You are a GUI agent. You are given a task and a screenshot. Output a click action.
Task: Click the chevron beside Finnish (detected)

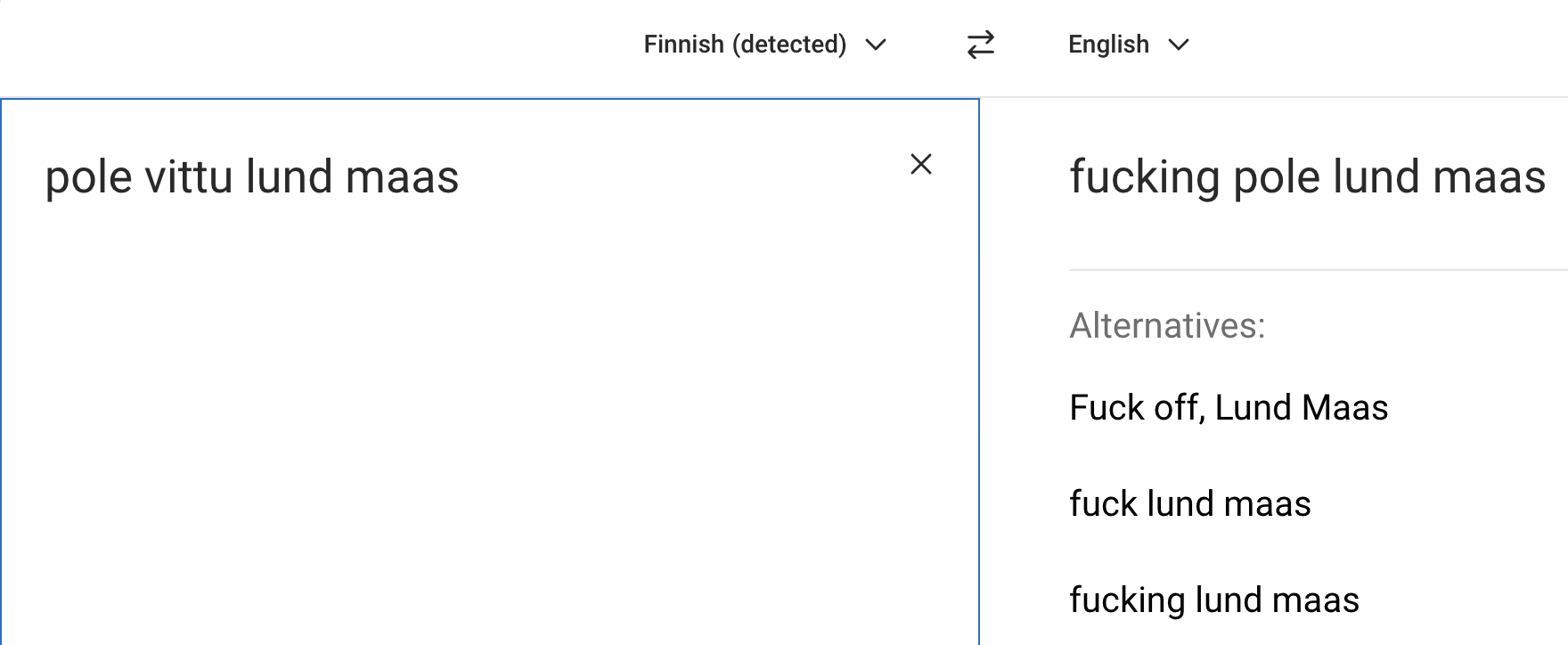point(876,45)
